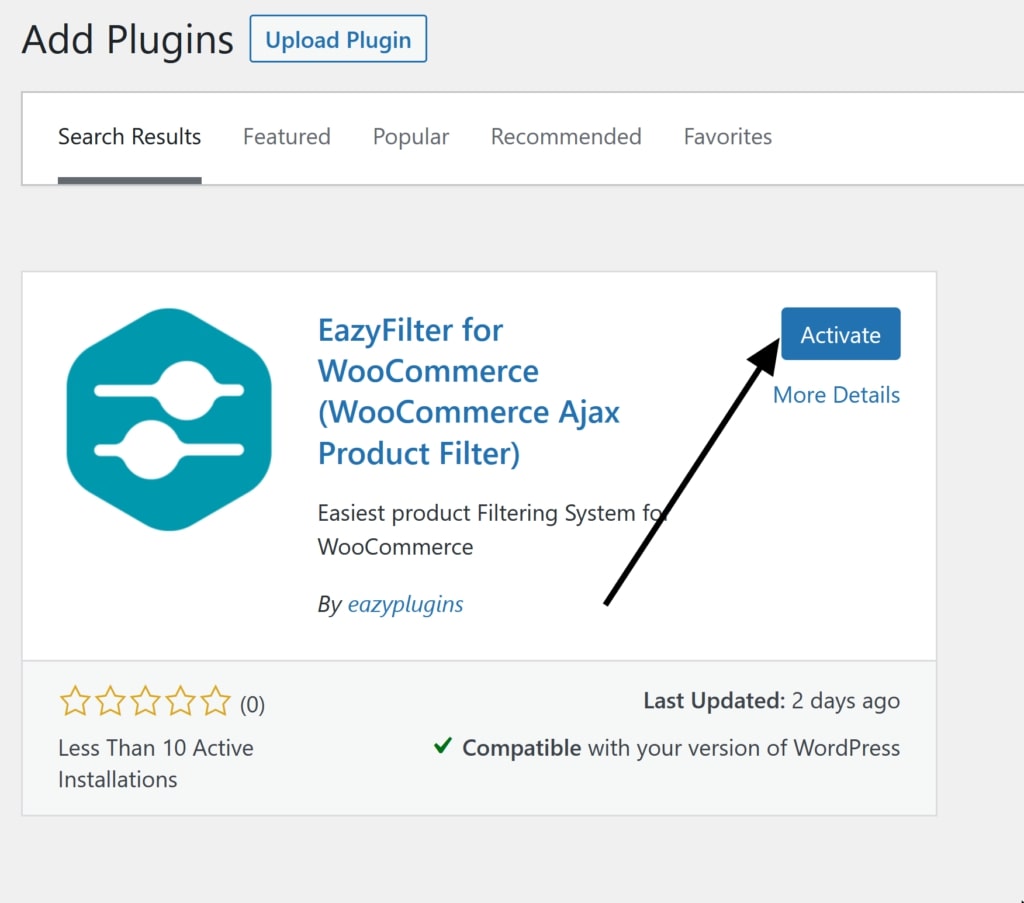Viewport: 1024px width, 903px height.
Task: Click the 'Last Updated: 2 days ago' text
Action: tap(771, 701)
